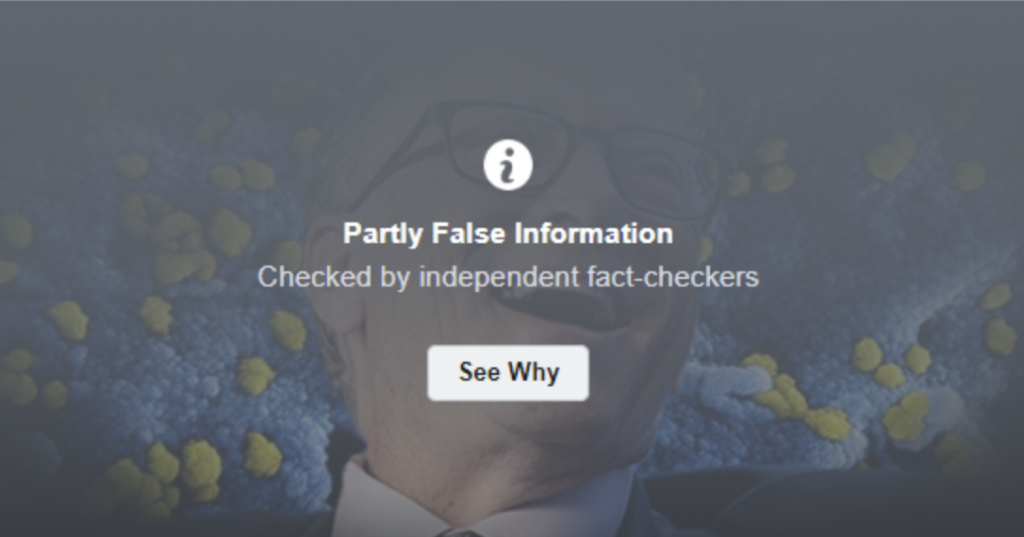Click the word Checked in the subtitle
This screenshot has height=537, width=1024.
[314, 277]
